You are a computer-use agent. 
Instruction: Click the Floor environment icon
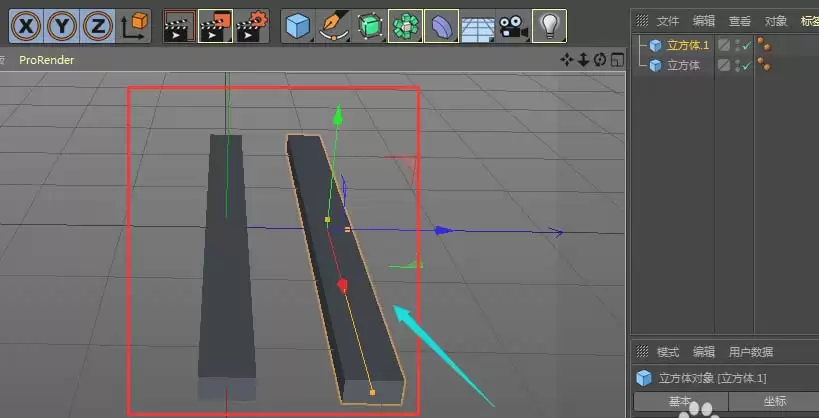(x=477, y=29)
